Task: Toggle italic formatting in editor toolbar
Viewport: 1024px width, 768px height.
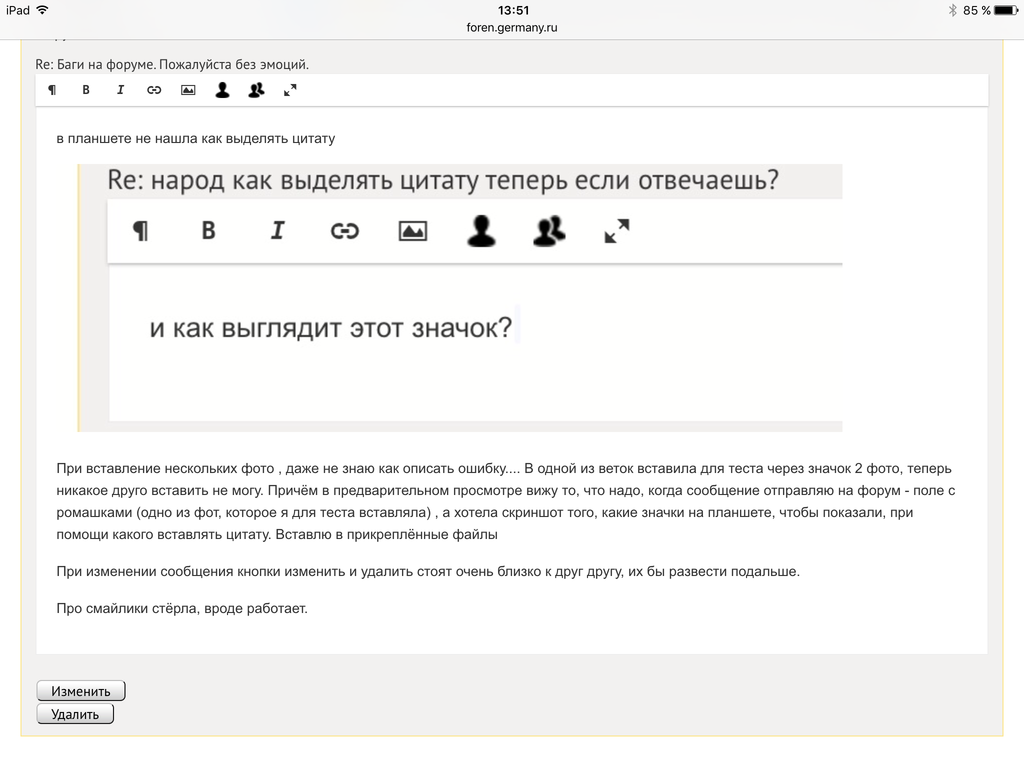Action: (120, 90)
